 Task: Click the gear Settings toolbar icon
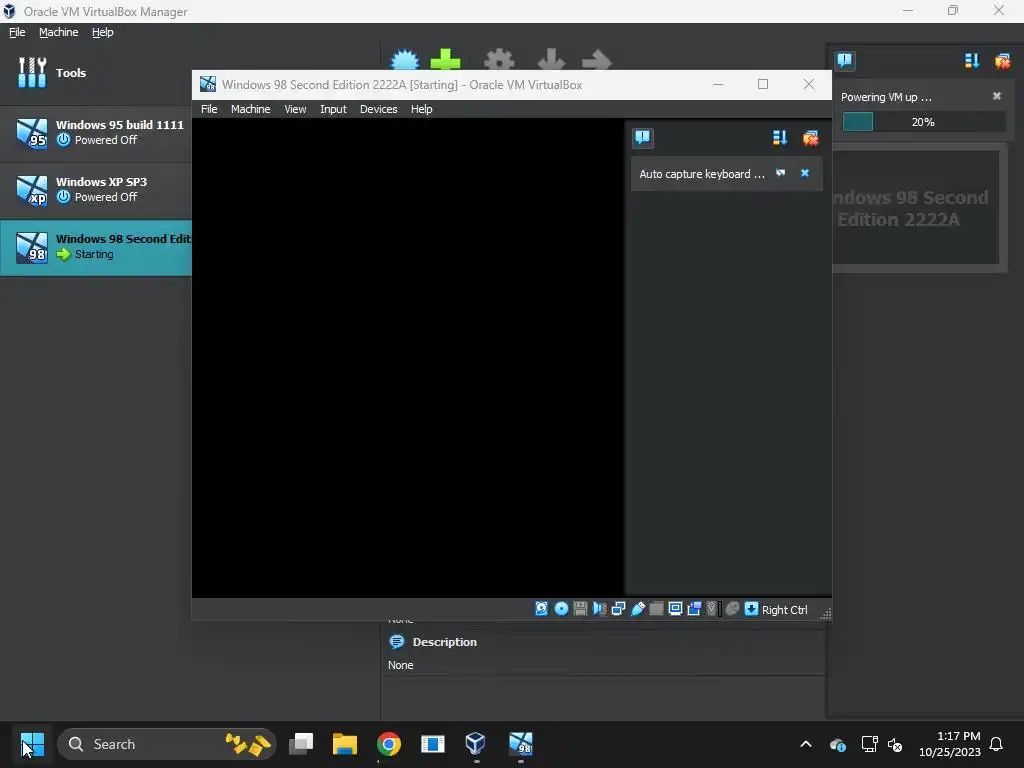[500, 59]
